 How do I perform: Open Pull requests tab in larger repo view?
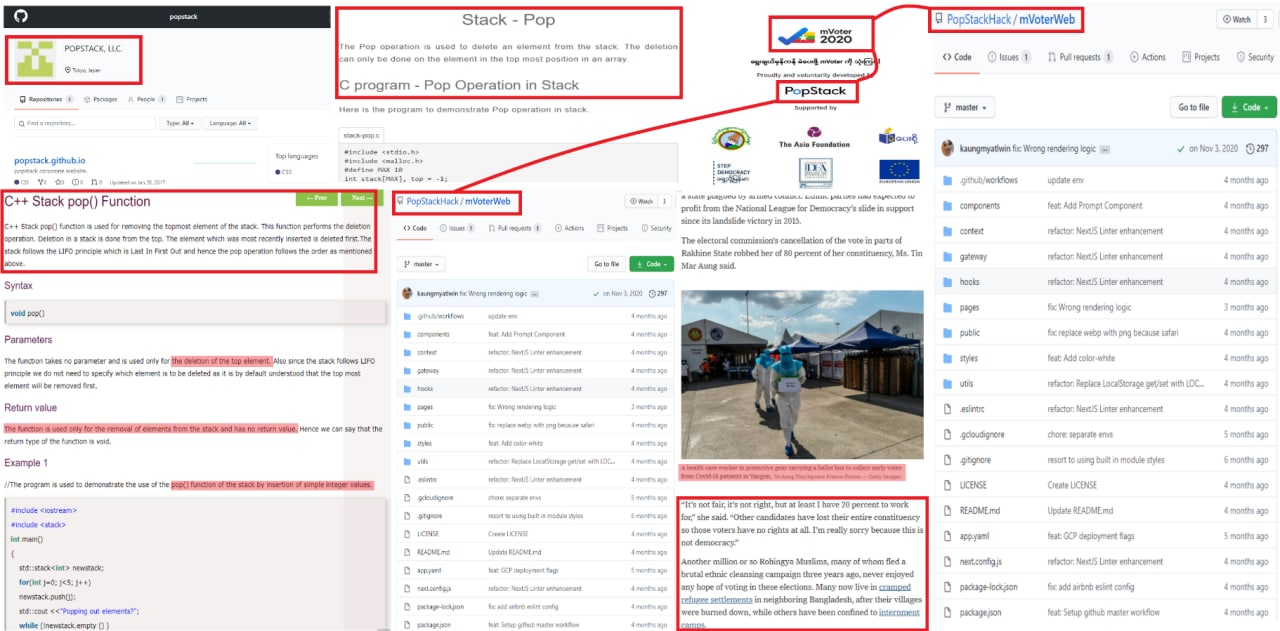coord(1079,57)
